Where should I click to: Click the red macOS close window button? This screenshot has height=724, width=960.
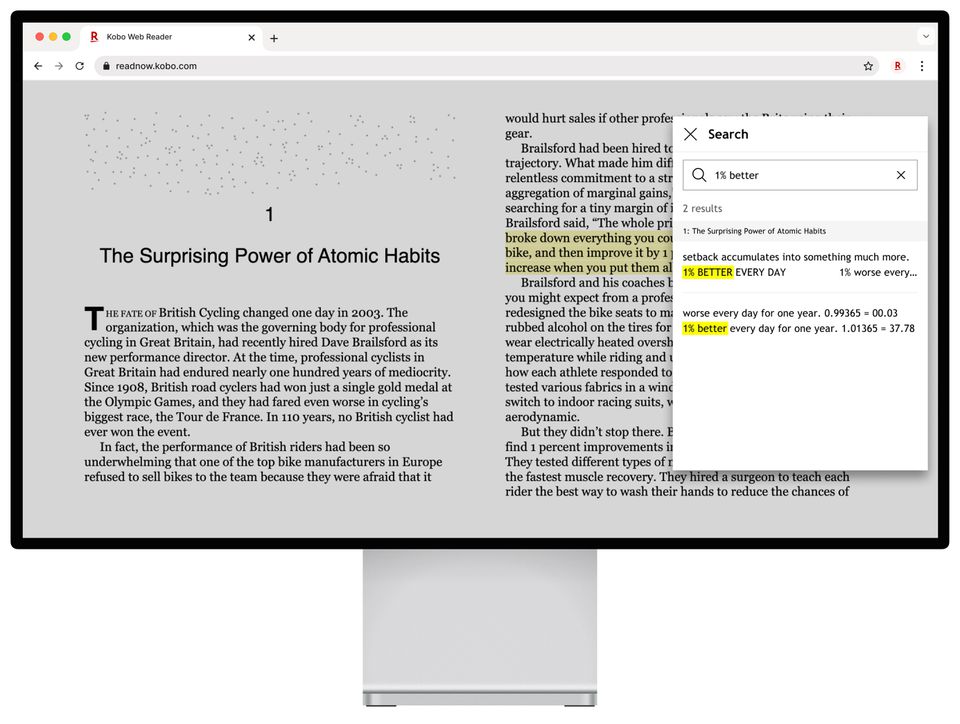pyautogui.click(x=40, y=37)
